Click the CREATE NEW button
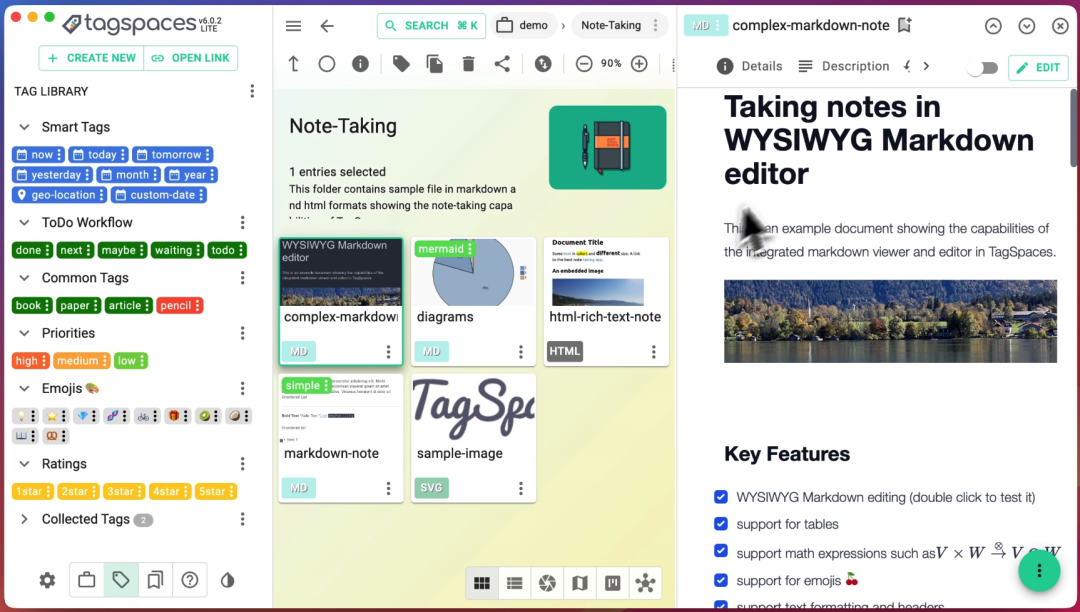 tap(92, 58)
